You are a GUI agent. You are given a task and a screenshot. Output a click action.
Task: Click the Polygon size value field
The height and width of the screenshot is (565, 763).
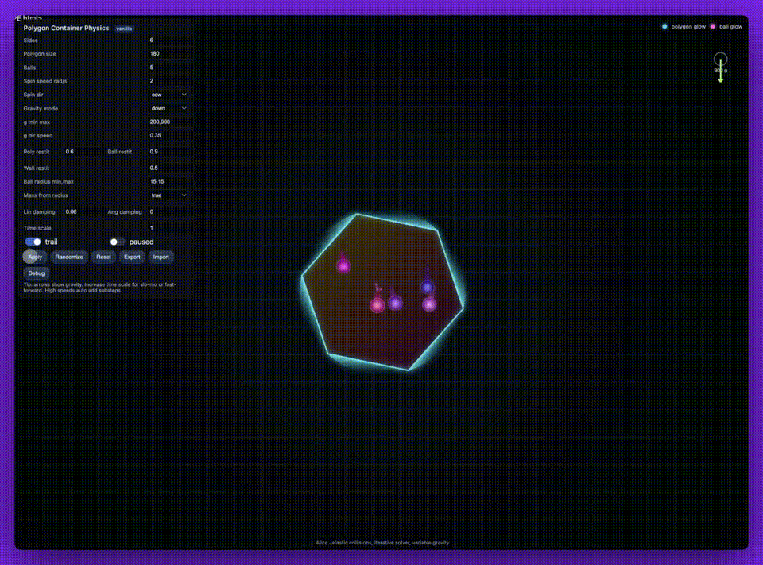tap(168, 54)
